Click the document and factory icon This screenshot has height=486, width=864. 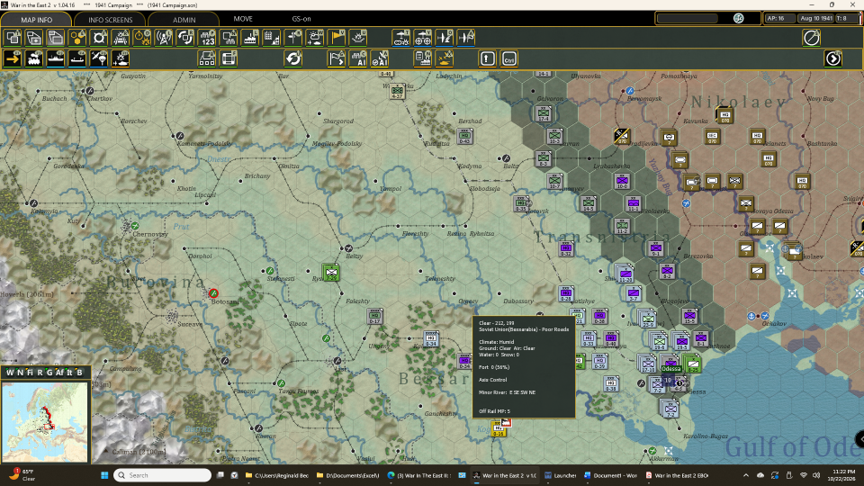[423, 58]
